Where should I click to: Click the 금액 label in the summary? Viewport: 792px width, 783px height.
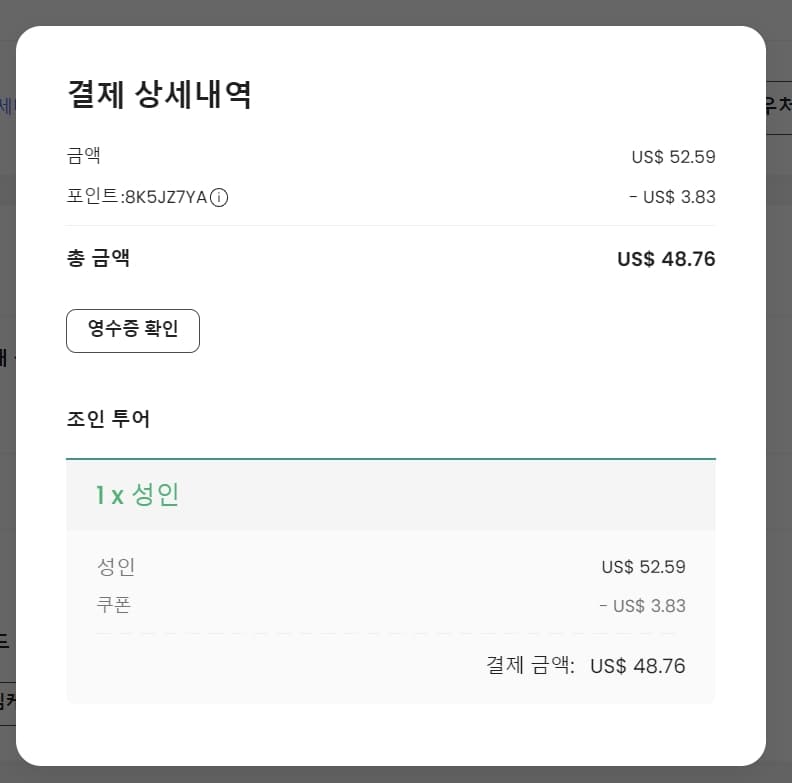pos(84,156)
